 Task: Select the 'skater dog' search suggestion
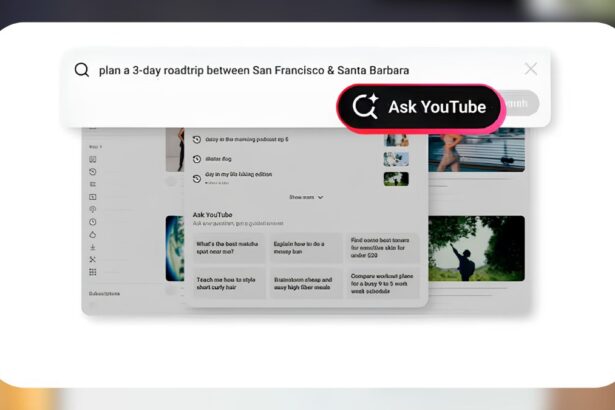coord(218,159)
